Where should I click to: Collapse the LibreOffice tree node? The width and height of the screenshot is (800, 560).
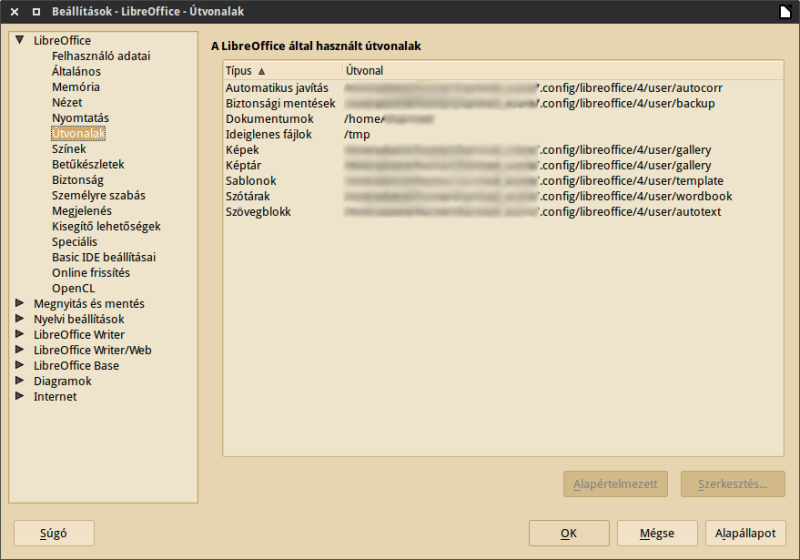coord(20,40)
